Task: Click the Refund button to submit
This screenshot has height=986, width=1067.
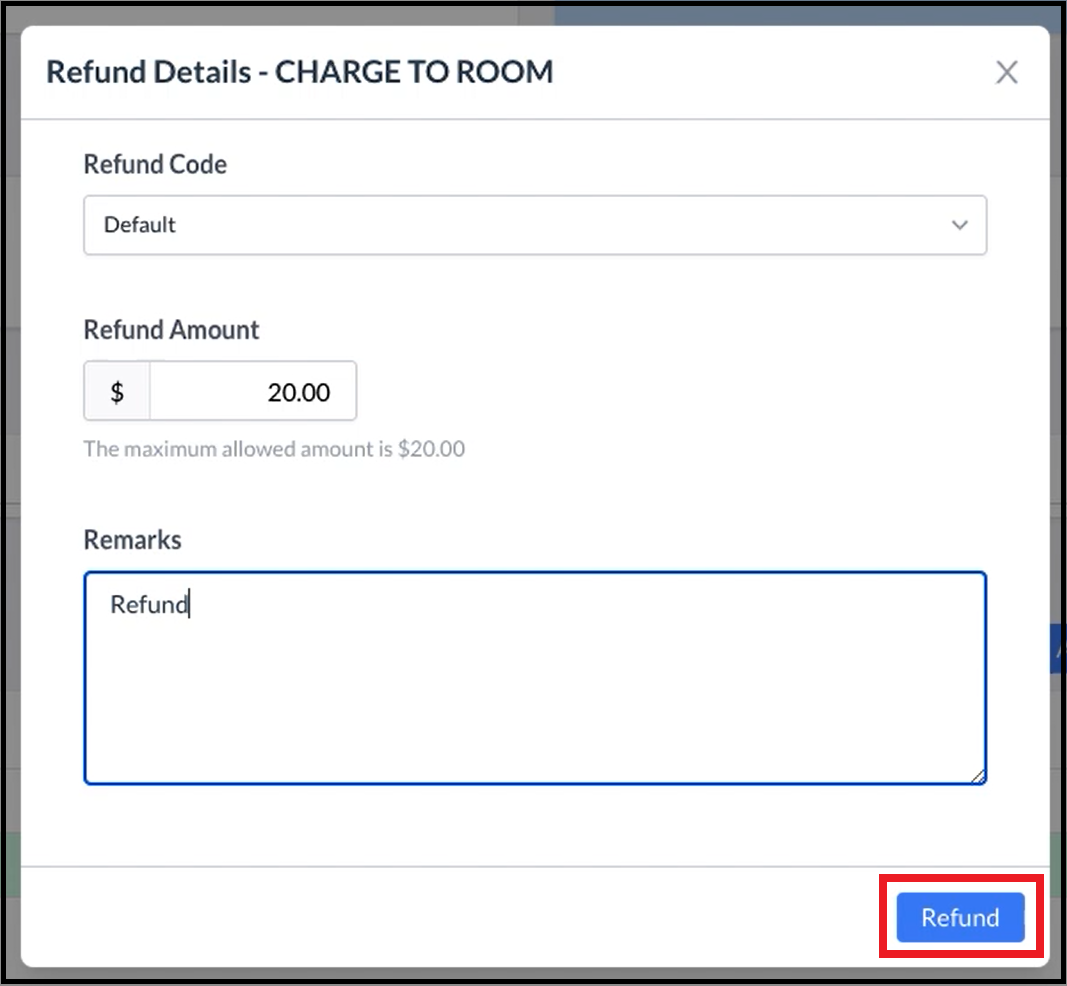Action: click(958, 917)
